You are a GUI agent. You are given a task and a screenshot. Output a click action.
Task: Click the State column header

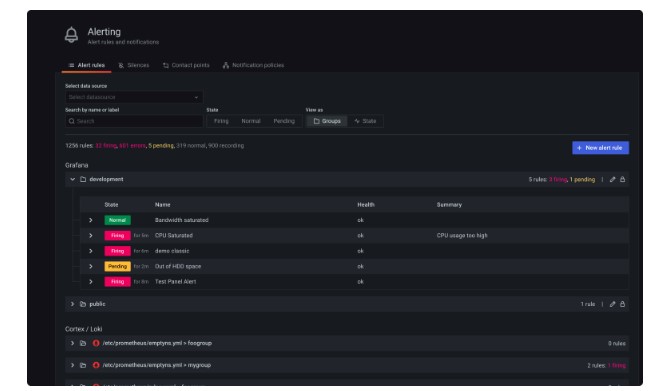[x=111, y=205]
